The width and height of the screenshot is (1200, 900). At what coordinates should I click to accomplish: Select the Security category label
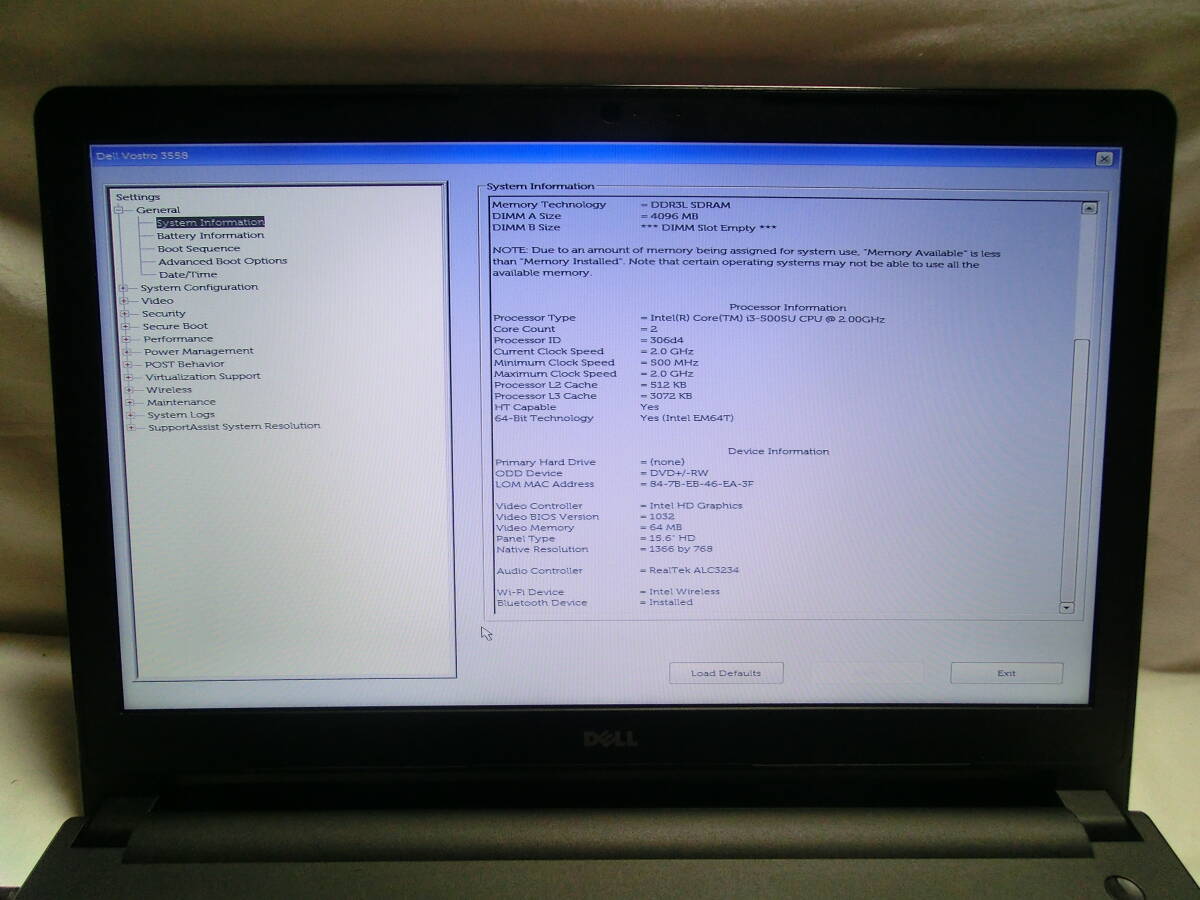[164, 314]
